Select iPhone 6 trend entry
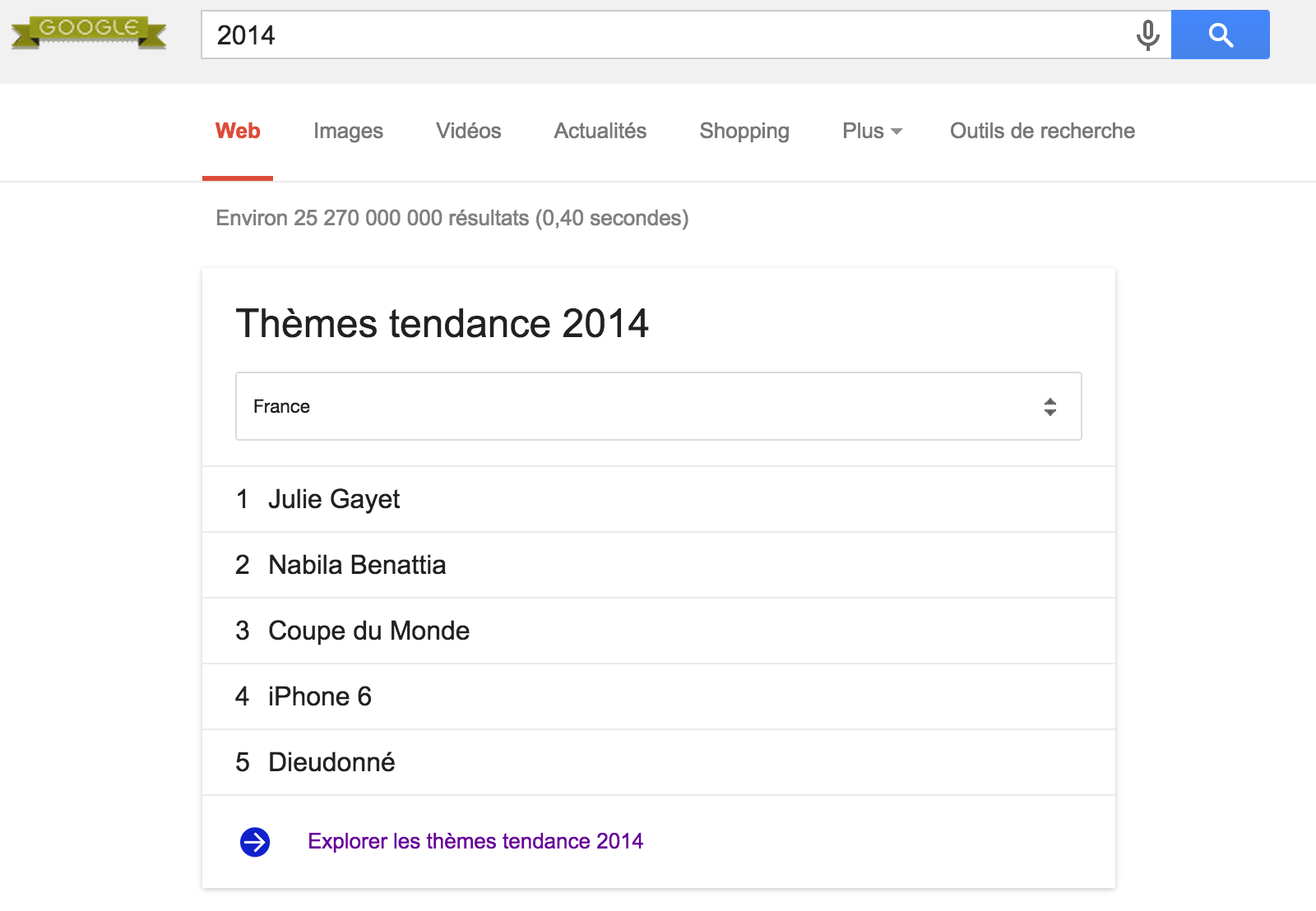 pos(658,696)
